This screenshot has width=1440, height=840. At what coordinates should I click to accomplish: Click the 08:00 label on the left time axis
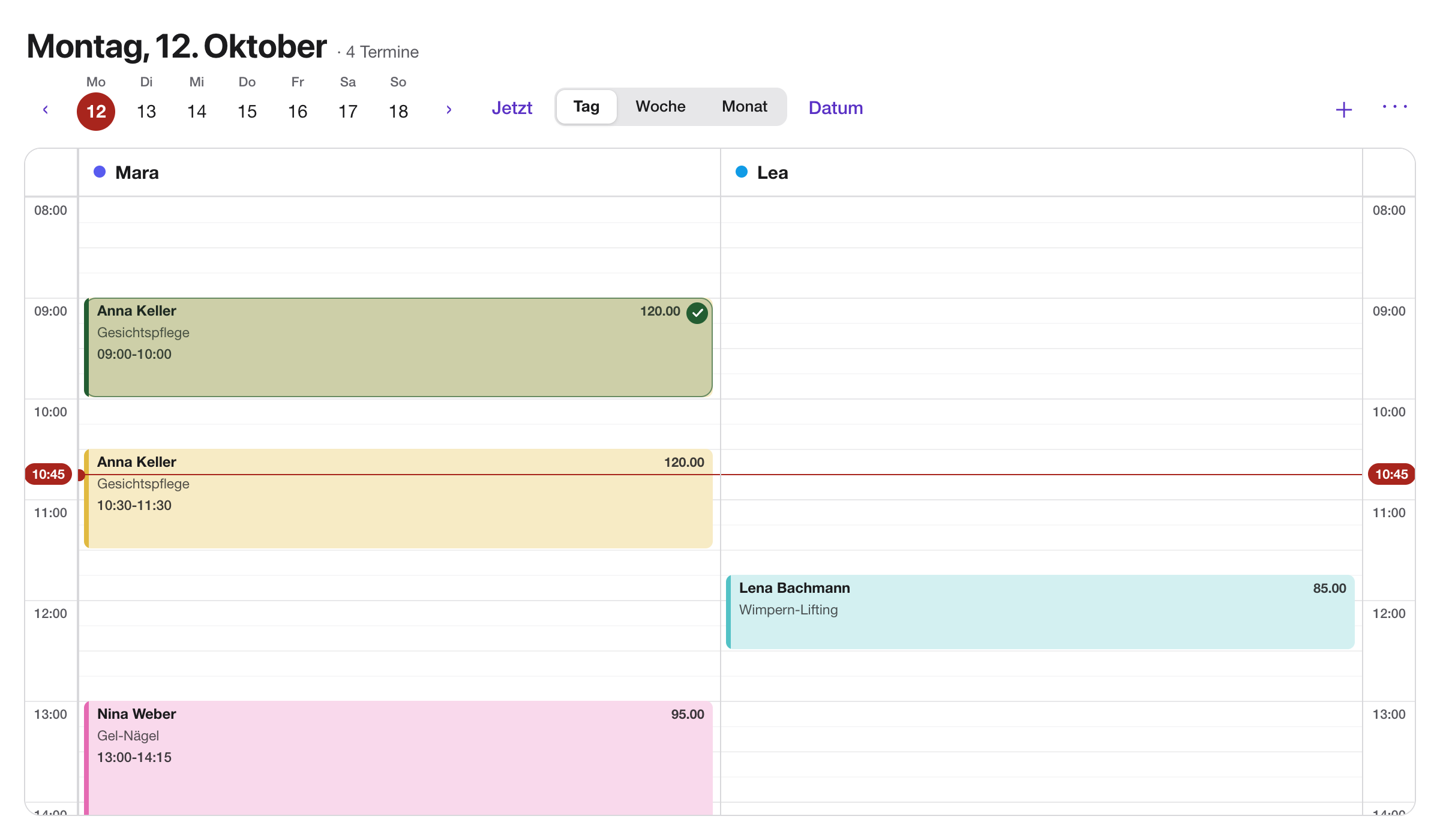point(50,211)
